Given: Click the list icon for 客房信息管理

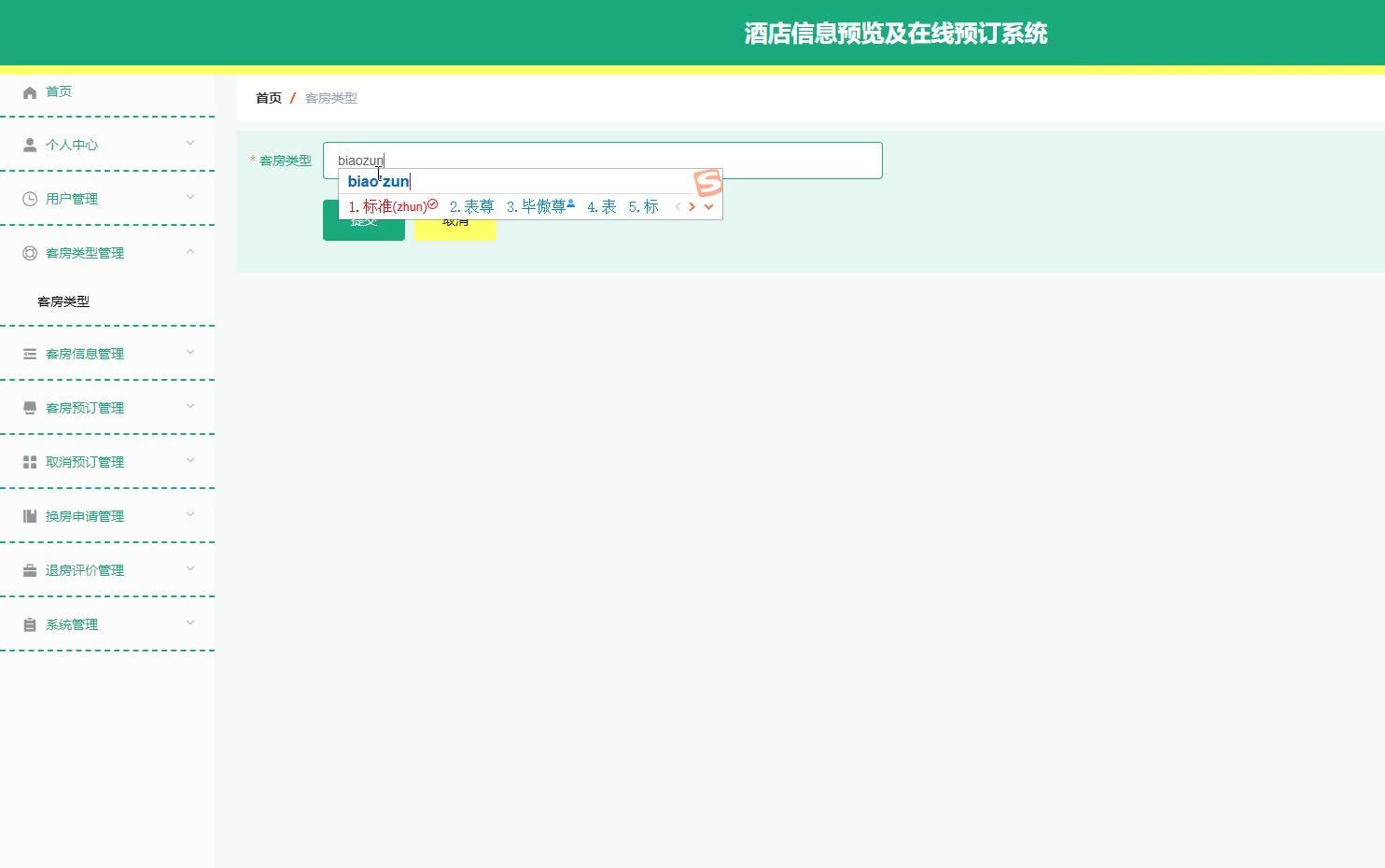Looking at the screenshot, I should tap(30, 354).
